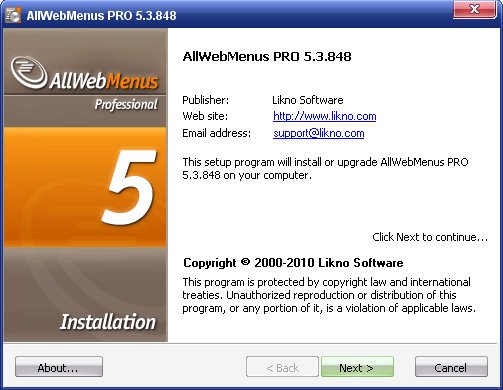Open the support@likno.com email link
This screenshot has width=503, height=390.
(x=318, y=133)
